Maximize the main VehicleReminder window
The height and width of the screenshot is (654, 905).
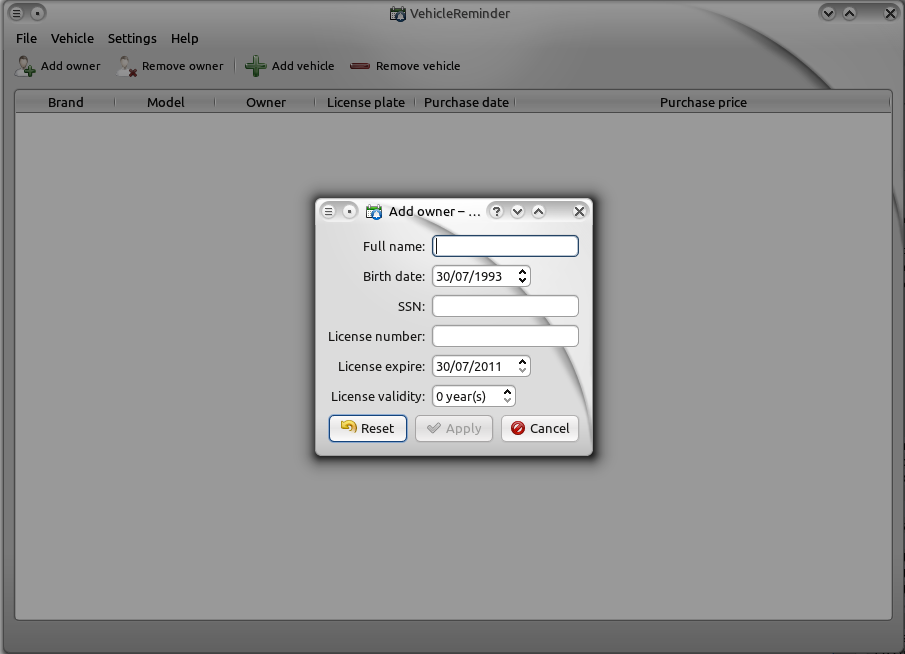coord(850,13)
